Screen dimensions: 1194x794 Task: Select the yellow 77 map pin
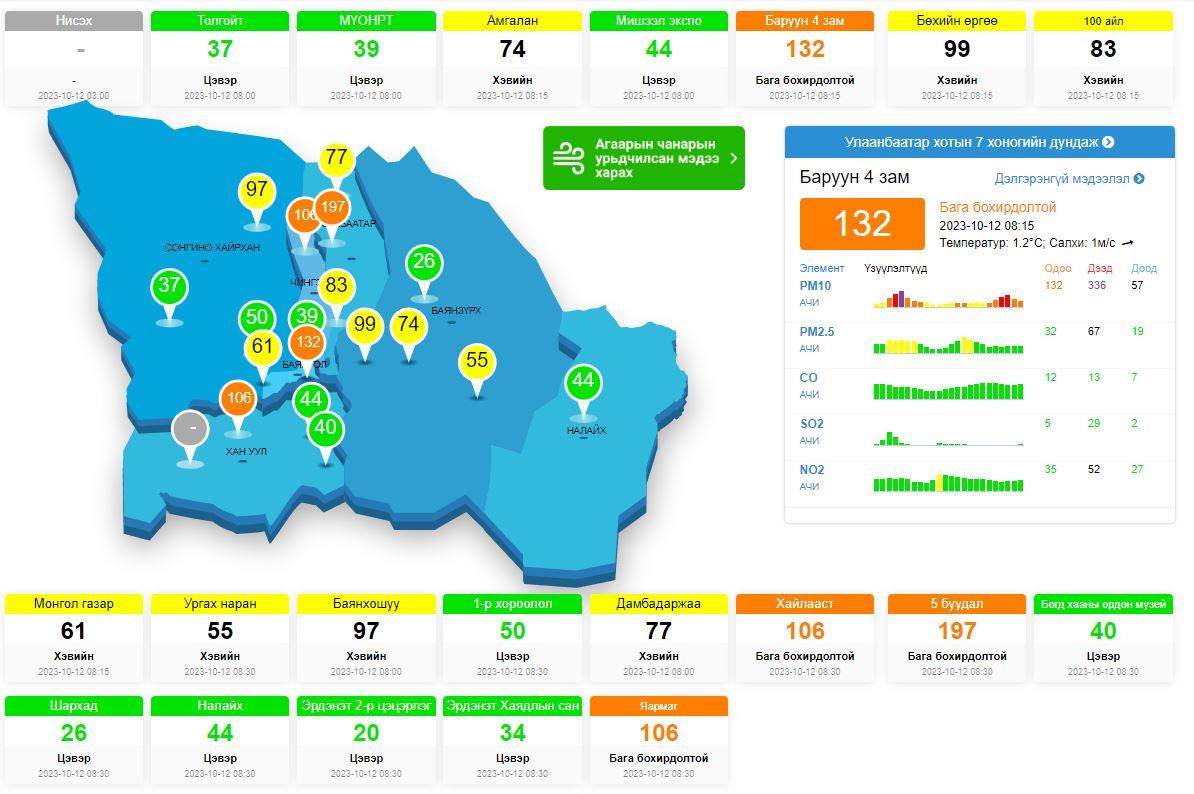pos(336,158)
